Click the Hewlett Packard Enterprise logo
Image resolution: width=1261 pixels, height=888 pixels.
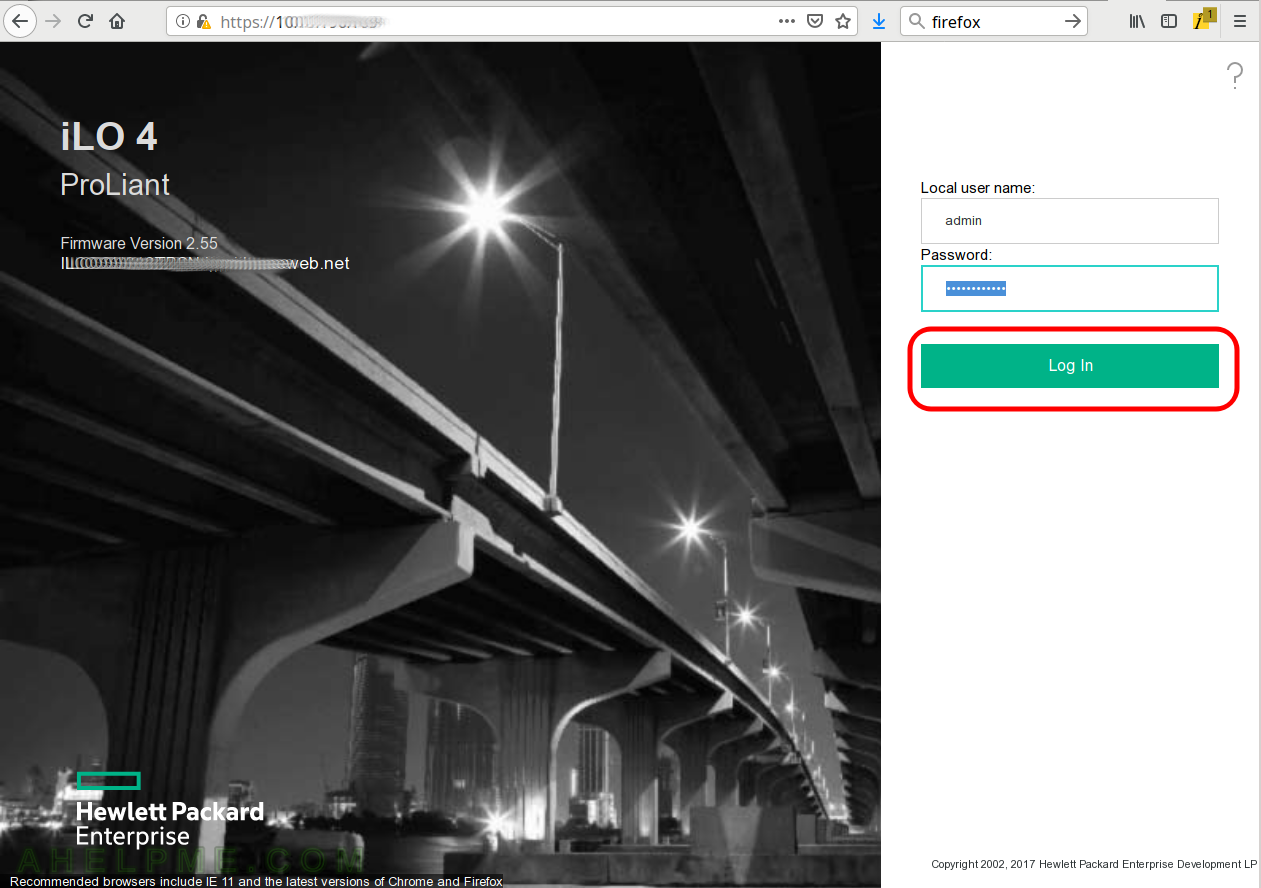(170, 809)
